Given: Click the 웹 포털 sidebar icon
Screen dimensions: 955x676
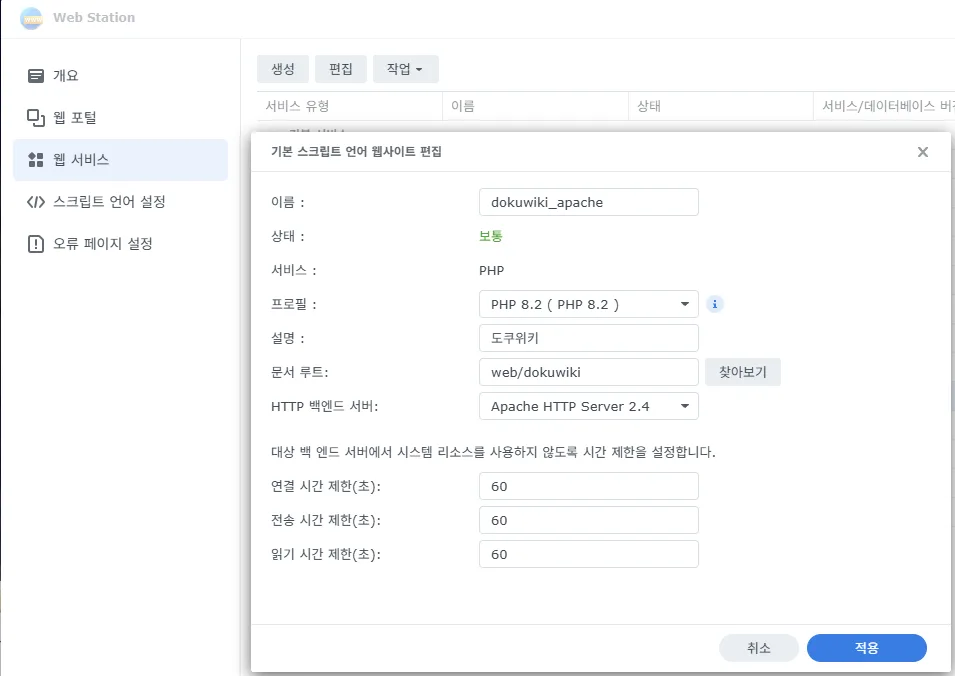Looking at the screenshot, I should coord(35,117).
